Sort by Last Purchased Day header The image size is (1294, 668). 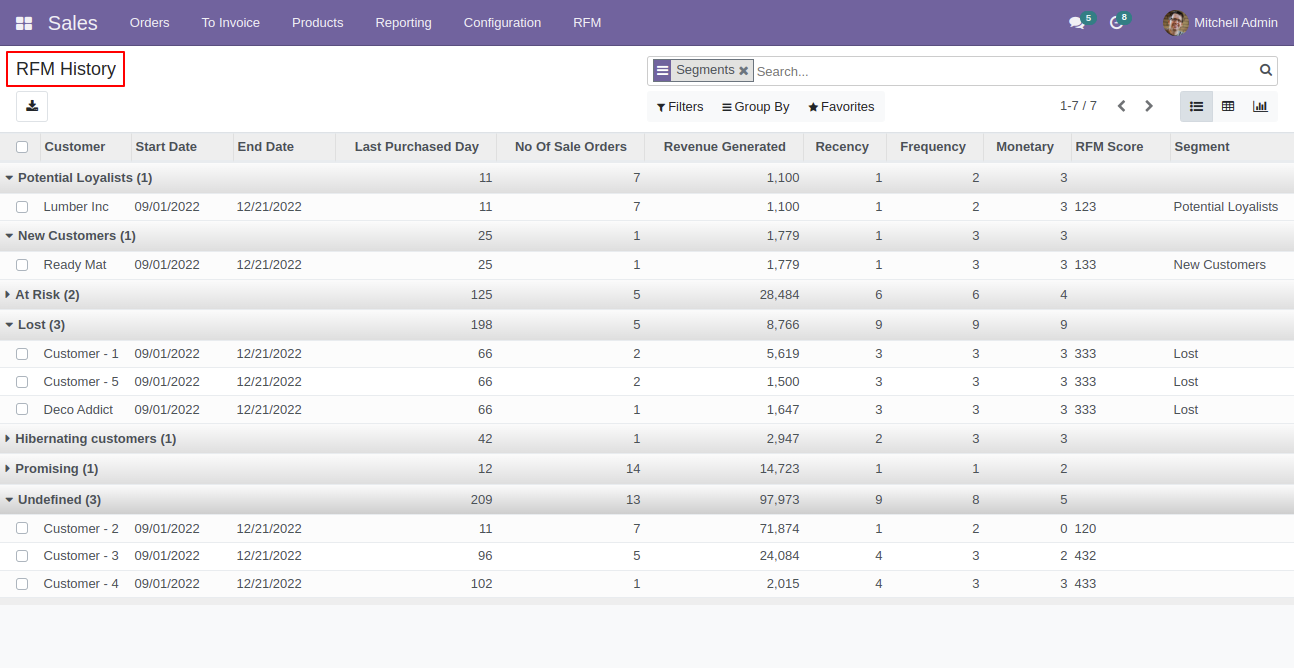[x=416, y=147]
